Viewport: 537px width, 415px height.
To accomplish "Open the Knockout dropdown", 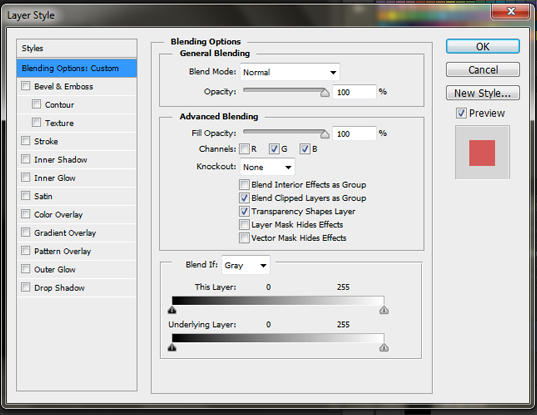I will pos(267,167).
